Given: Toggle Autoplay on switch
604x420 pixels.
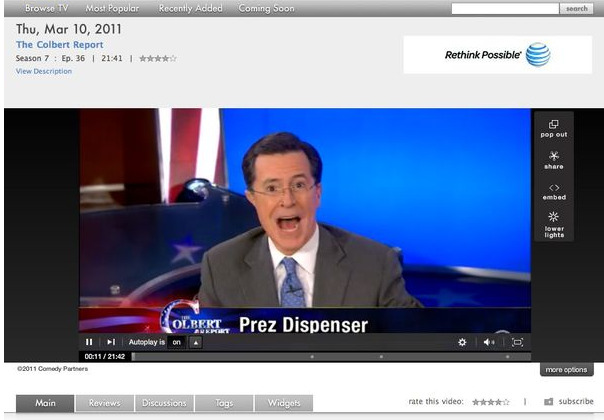Looking at the screenshot, I should (176, 342).
